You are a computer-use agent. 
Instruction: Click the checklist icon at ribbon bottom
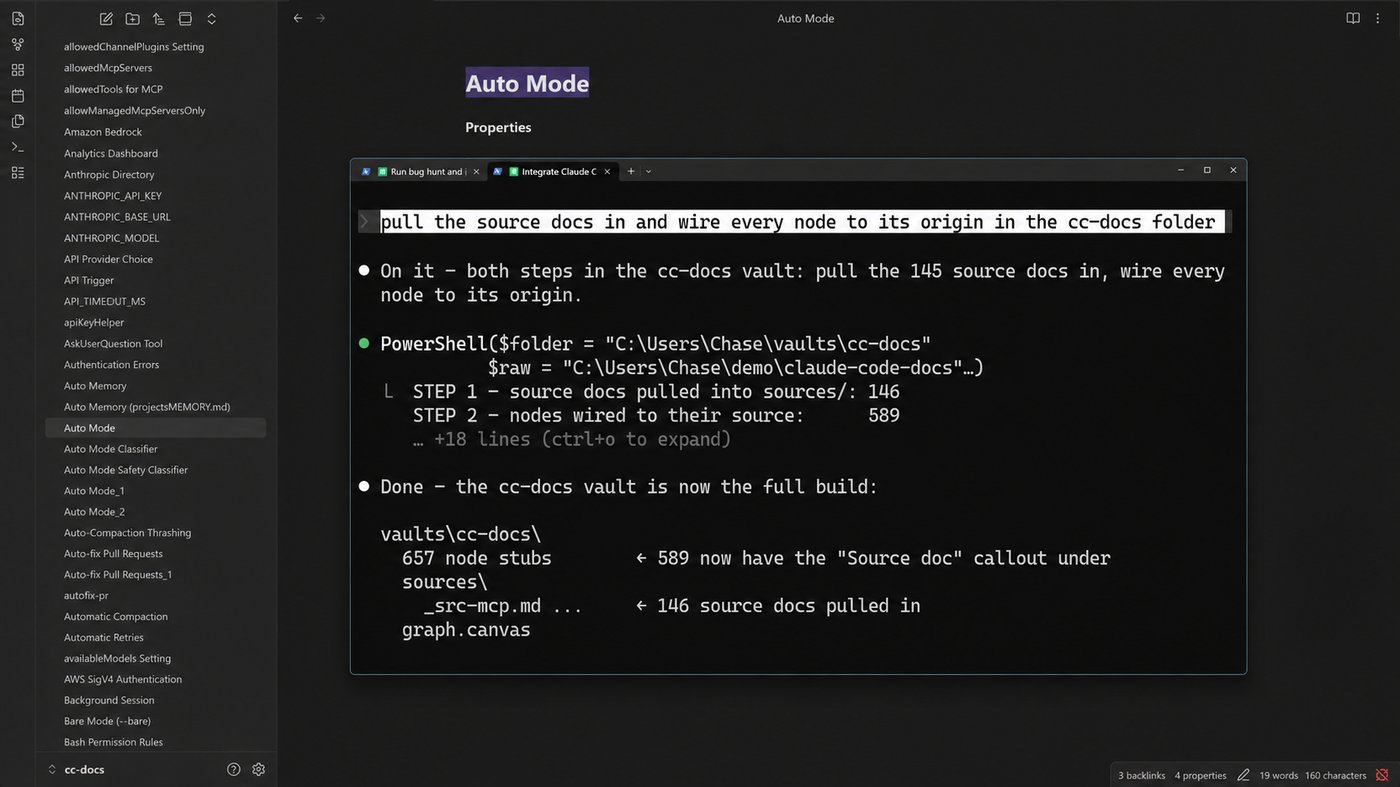pyautogui.click(x=17, y=172)
